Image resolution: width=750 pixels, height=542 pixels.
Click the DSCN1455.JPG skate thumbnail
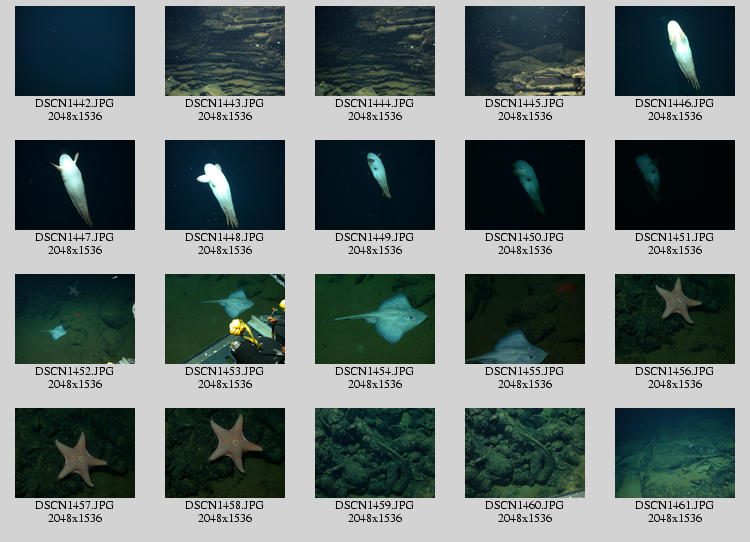click(525, 319)
